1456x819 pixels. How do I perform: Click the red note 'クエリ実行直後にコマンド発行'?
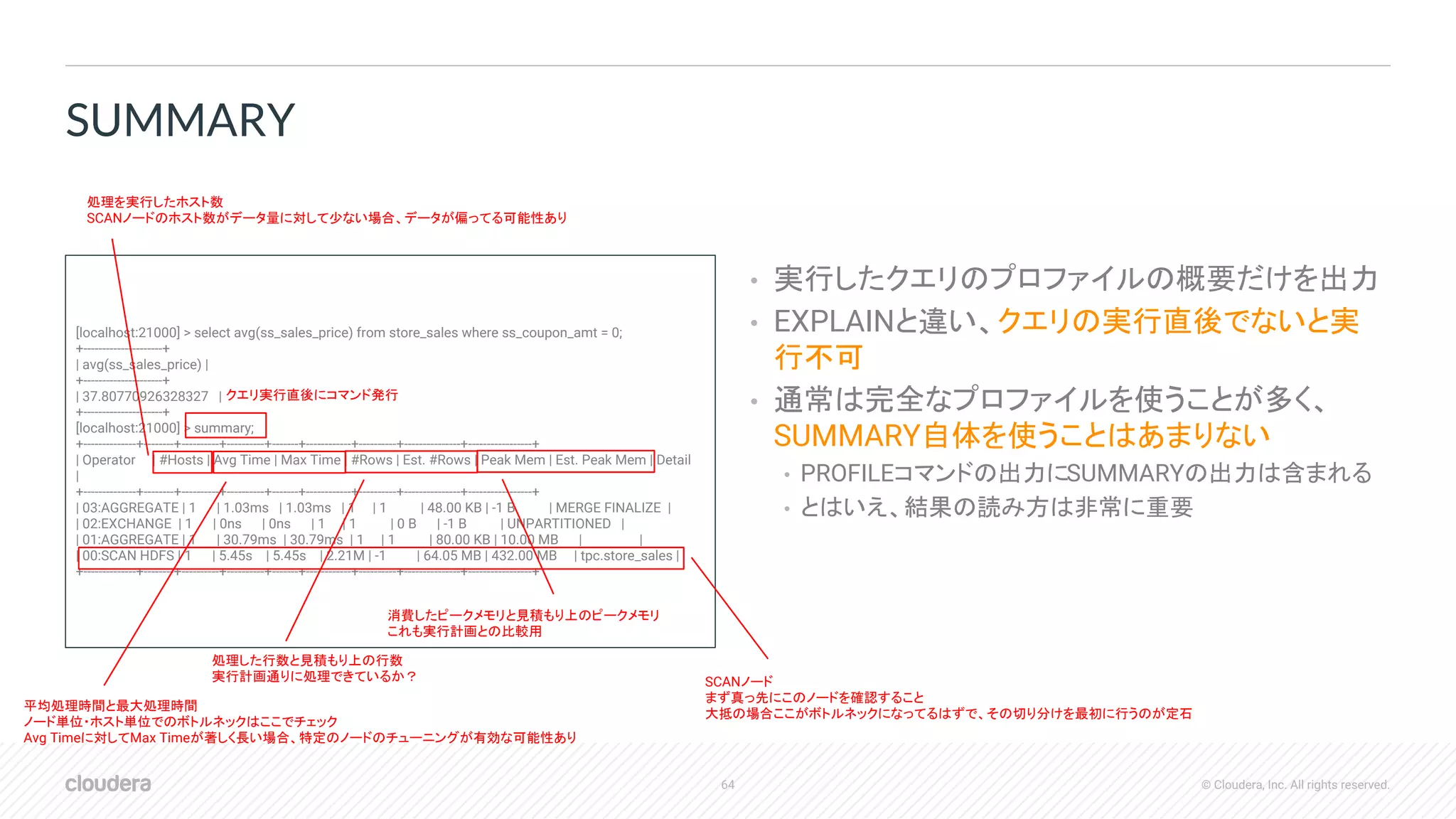[312, 395]
